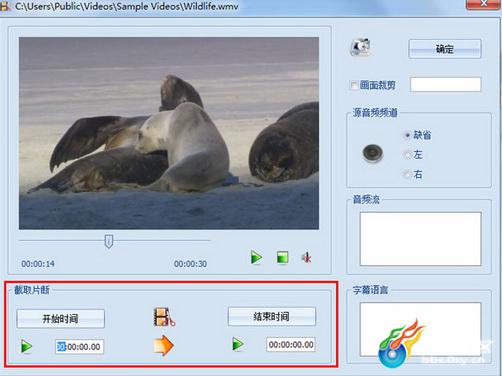502x376 pixels.
Task: Select the 左 audio channel option
Action: tap(407, 155)
